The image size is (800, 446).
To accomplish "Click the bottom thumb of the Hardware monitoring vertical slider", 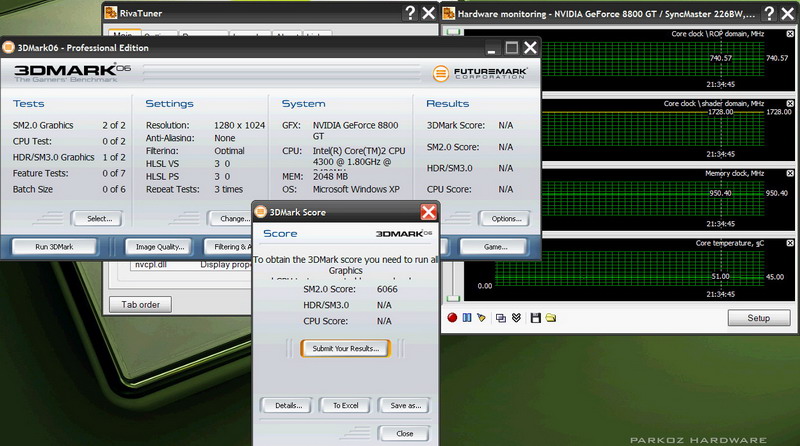I will pos(453,298).
